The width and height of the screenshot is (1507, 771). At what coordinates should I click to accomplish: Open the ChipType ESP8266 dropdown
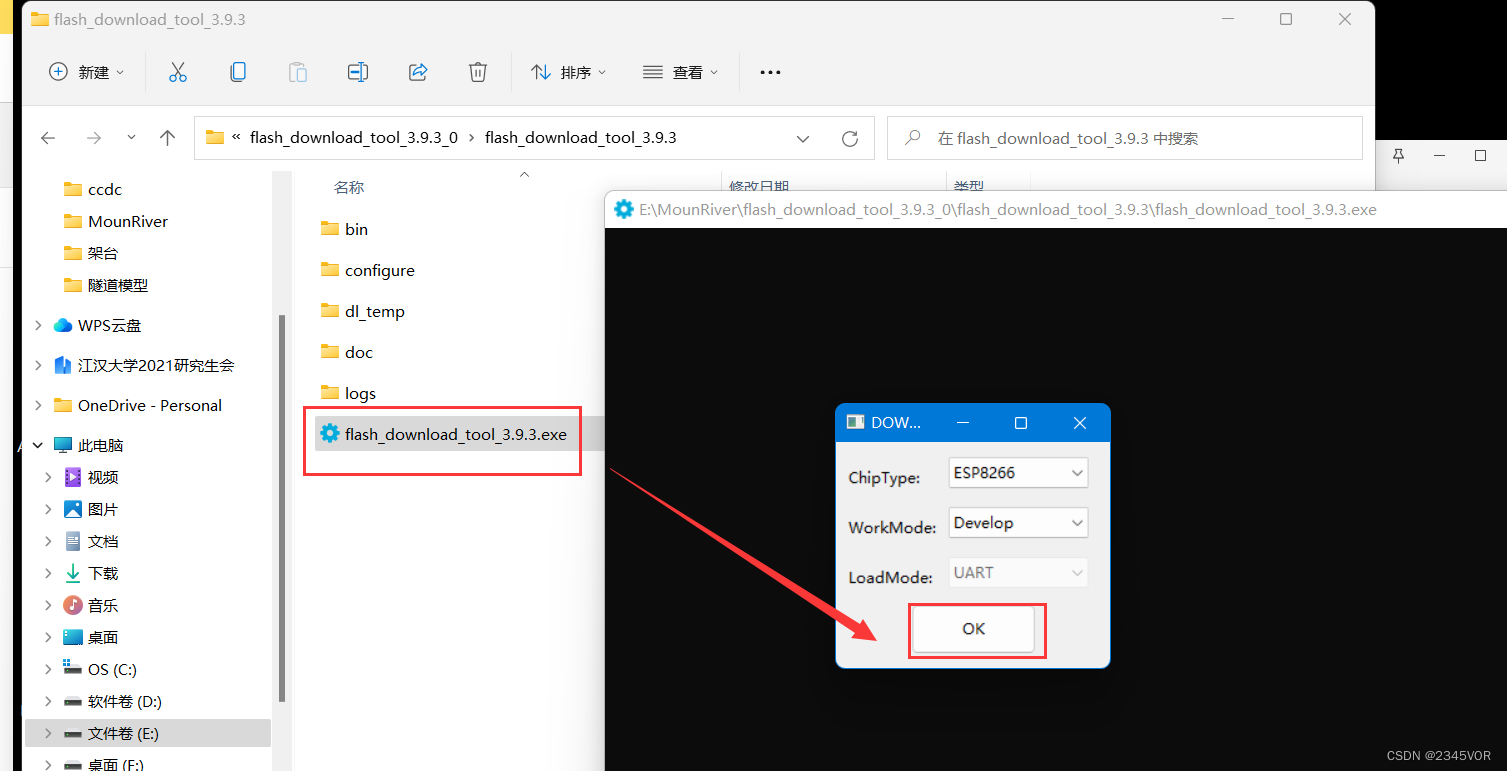(x=1018, y=472)
